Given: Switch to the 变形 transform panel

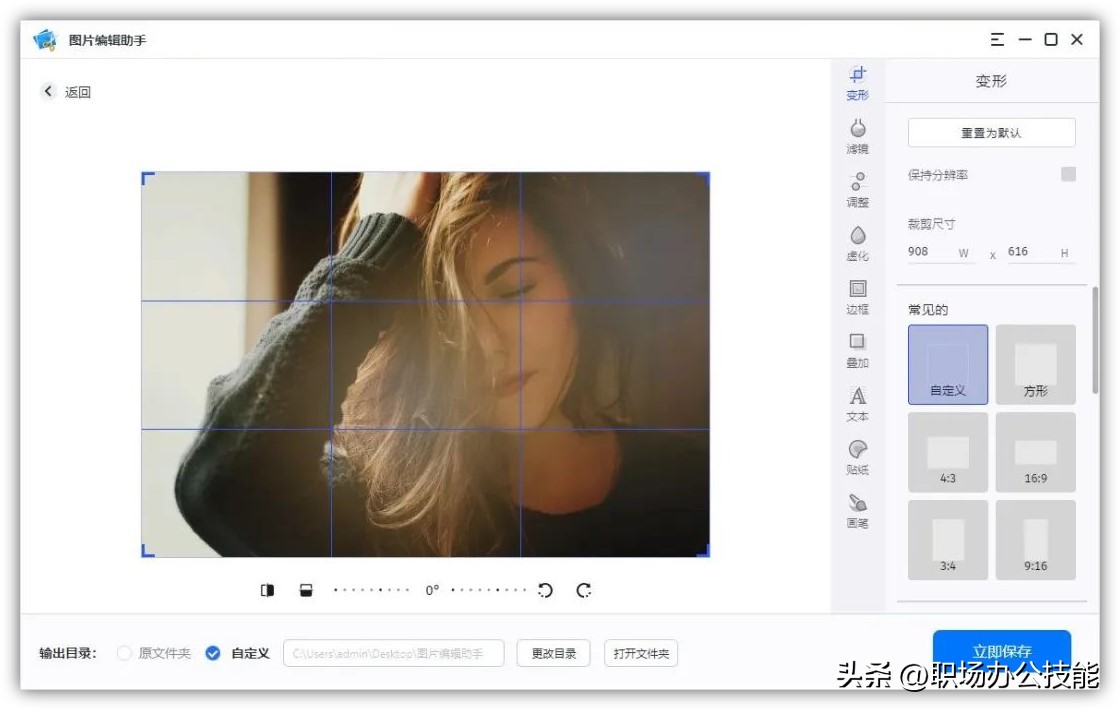Looking at the screenshot, I should [x=857, y=82].
